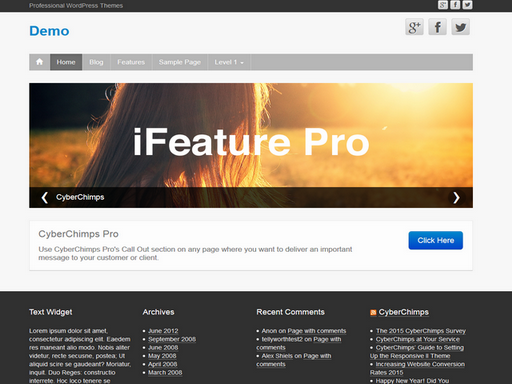Advance slider with the right arrow

pos(456,197)
